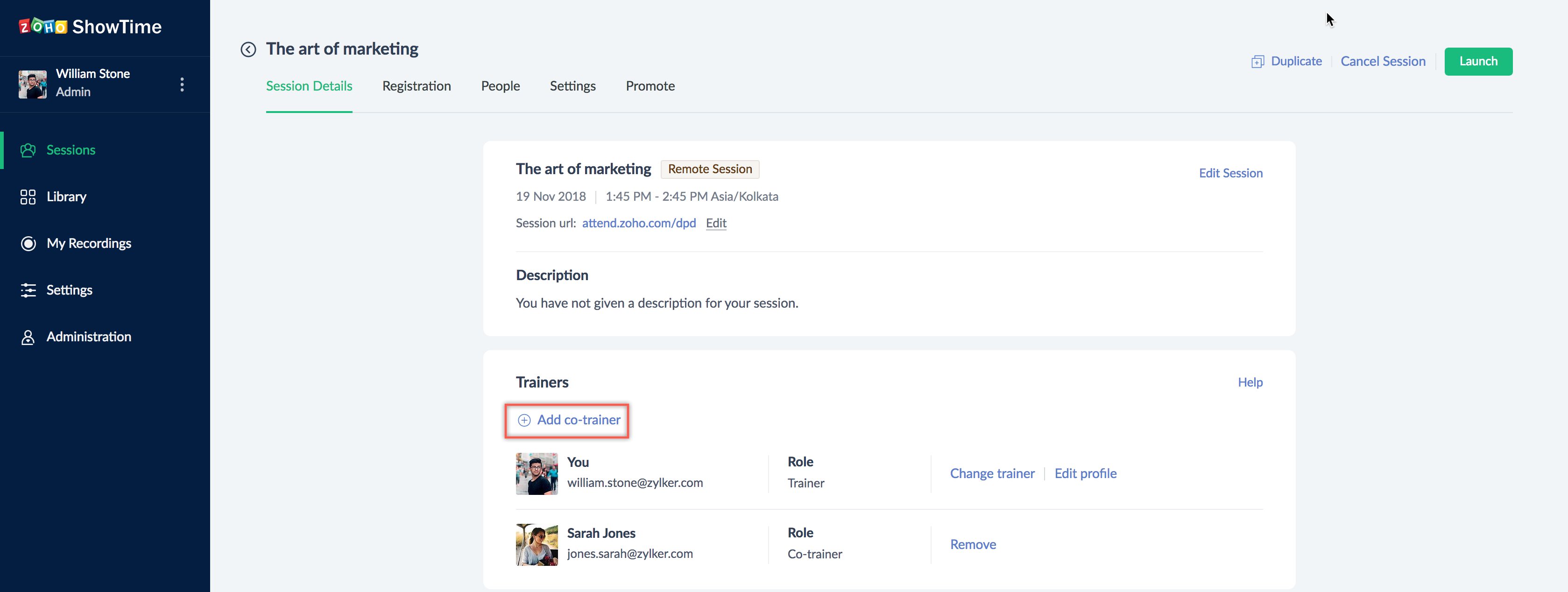1568x592 pixels.
Task: Go to the My Recordings record icon
Action: (28, 243)
